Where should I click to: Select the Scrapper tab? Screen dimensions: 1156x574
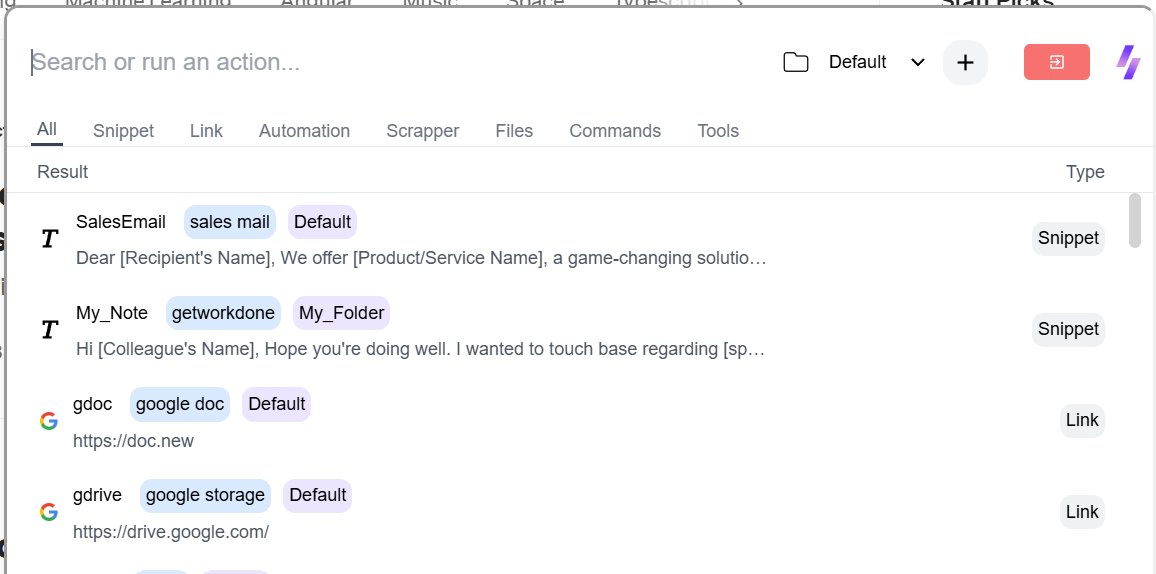pyautogui.click(x=422, y=131)
